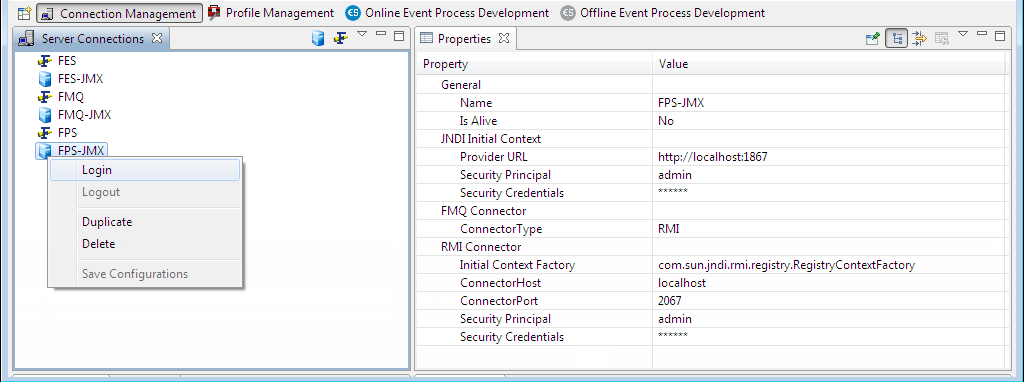1024x382 pixels.
Task: Toggle Show Categories in Properties toolbar
Action: click(897, 39)
